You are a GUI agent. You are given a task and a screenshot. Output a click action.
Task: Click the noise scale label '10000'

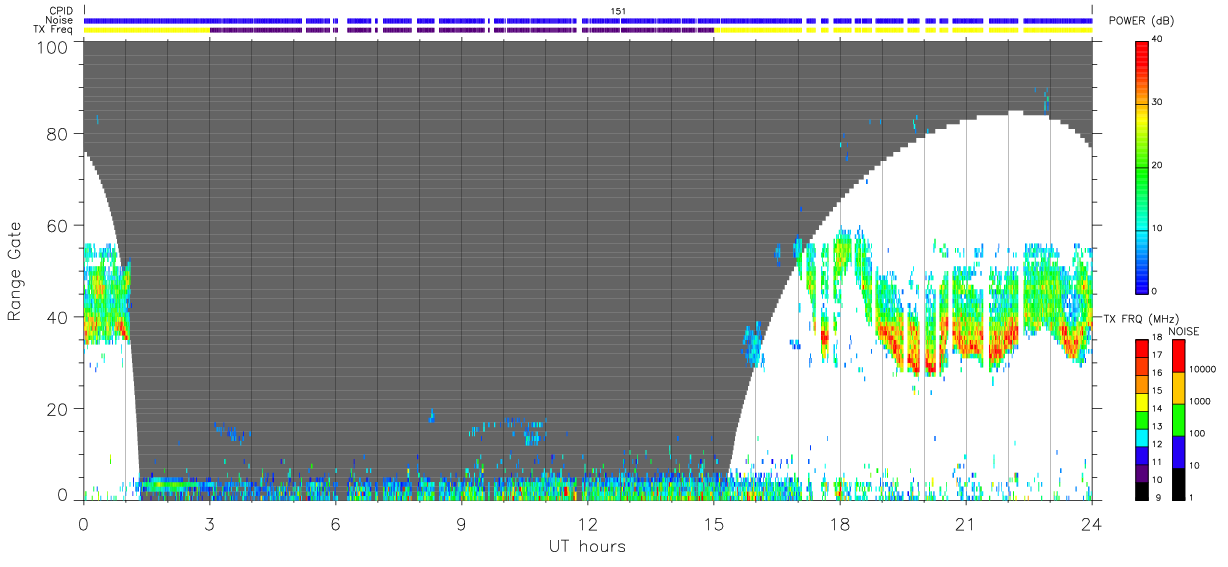[1205, 369]
